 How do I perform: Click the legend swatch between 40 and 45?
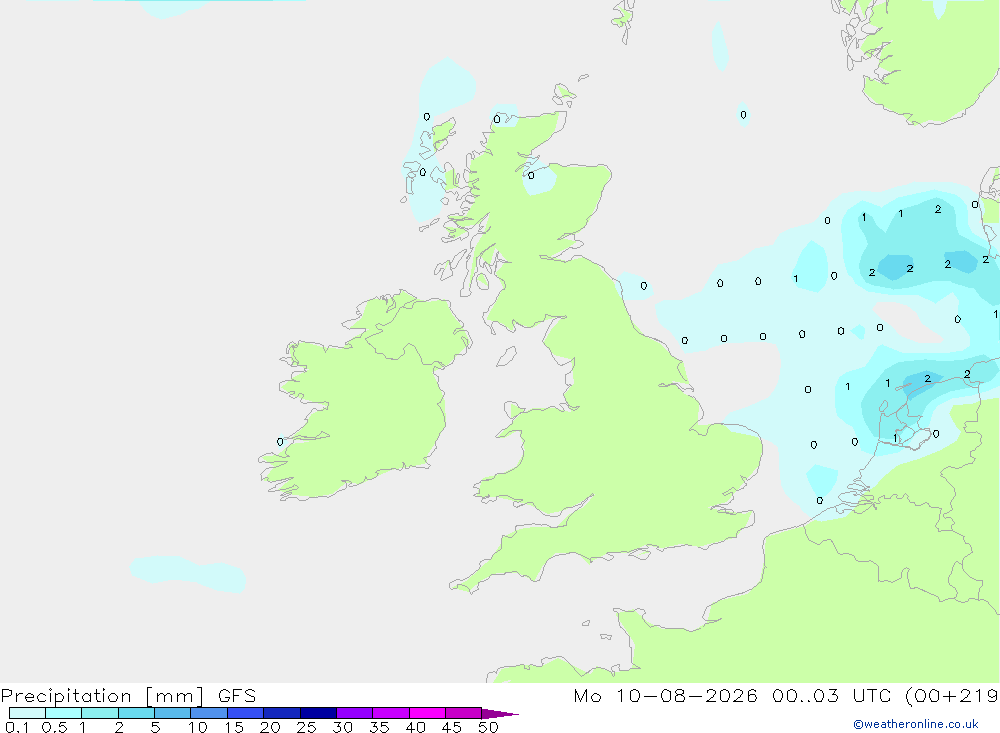[427, 713]
